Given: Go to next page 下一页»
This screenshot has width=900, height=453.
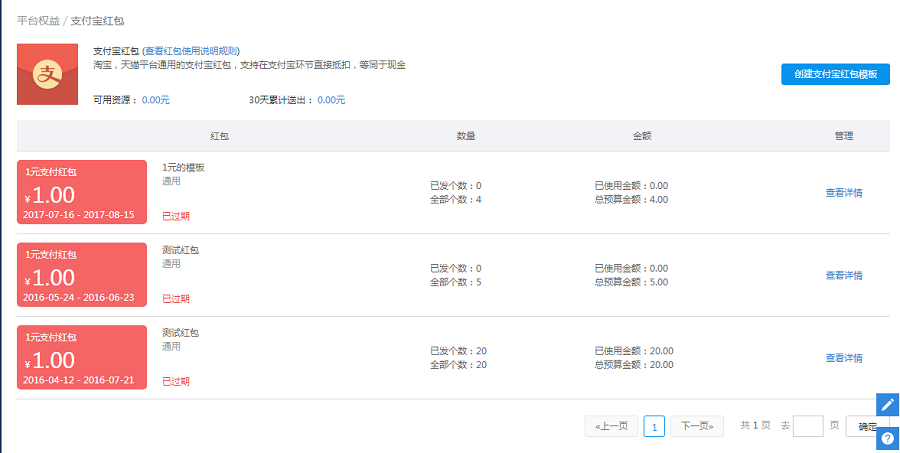Looking at the screenshot, I should [x=697, y=426].
